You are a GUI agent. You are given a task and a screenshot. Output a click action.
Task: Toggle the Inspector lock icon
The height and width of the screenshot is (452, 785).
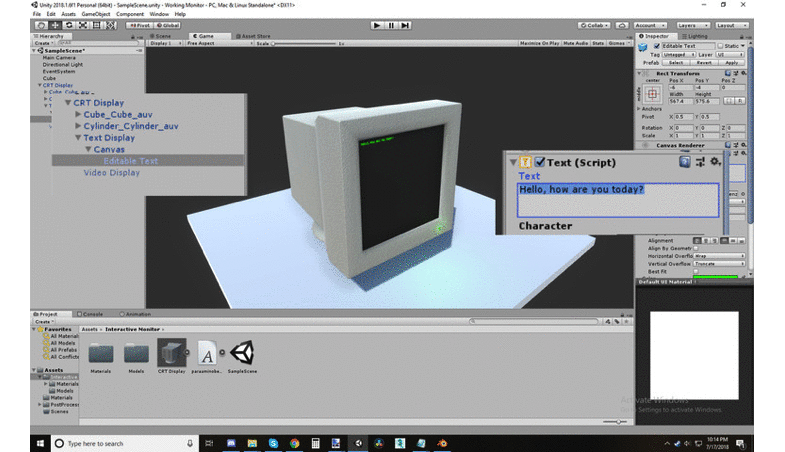[742, 37]
